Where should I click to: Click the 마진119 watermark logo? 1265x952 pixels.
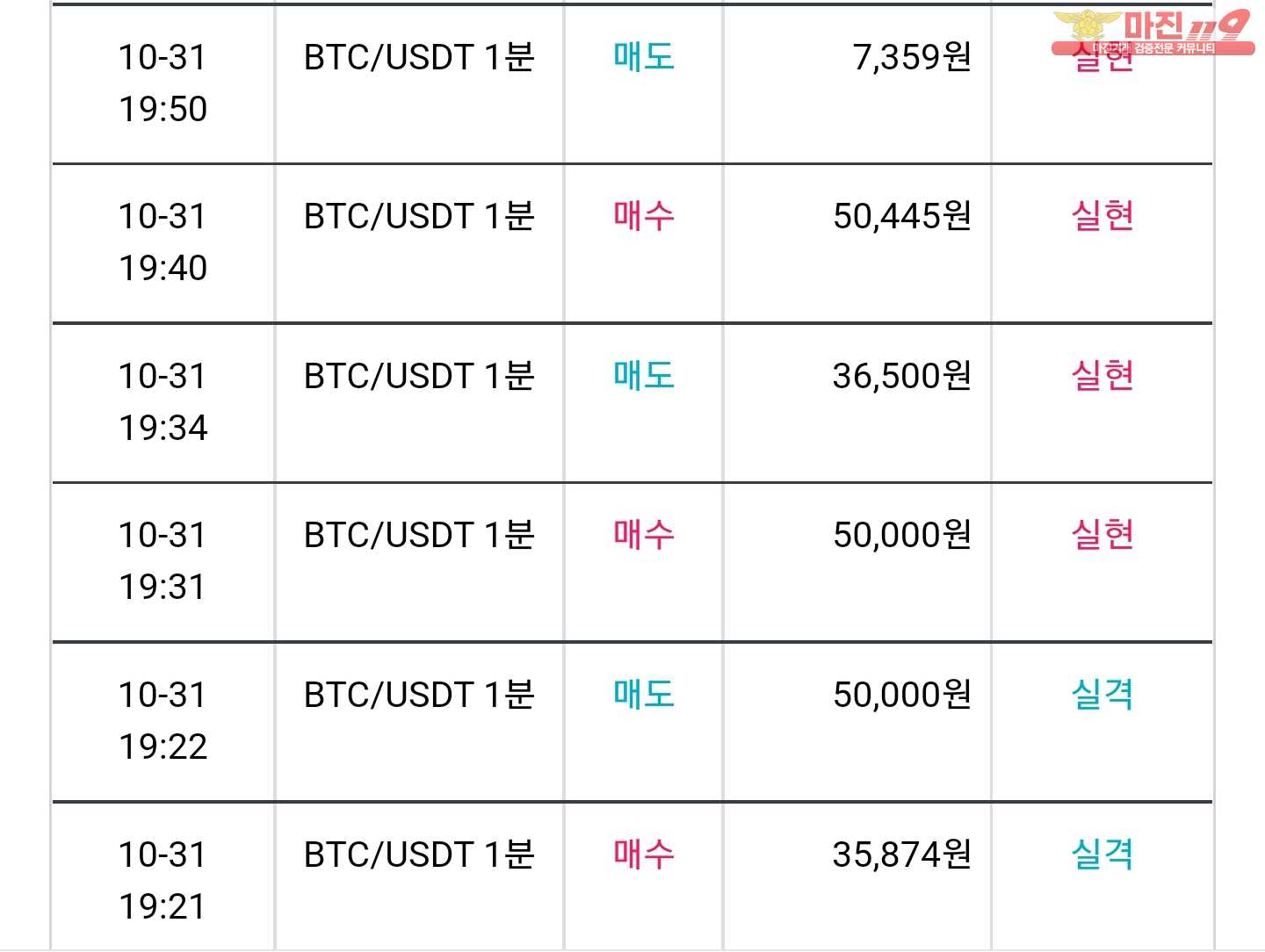coord(1153,33)
